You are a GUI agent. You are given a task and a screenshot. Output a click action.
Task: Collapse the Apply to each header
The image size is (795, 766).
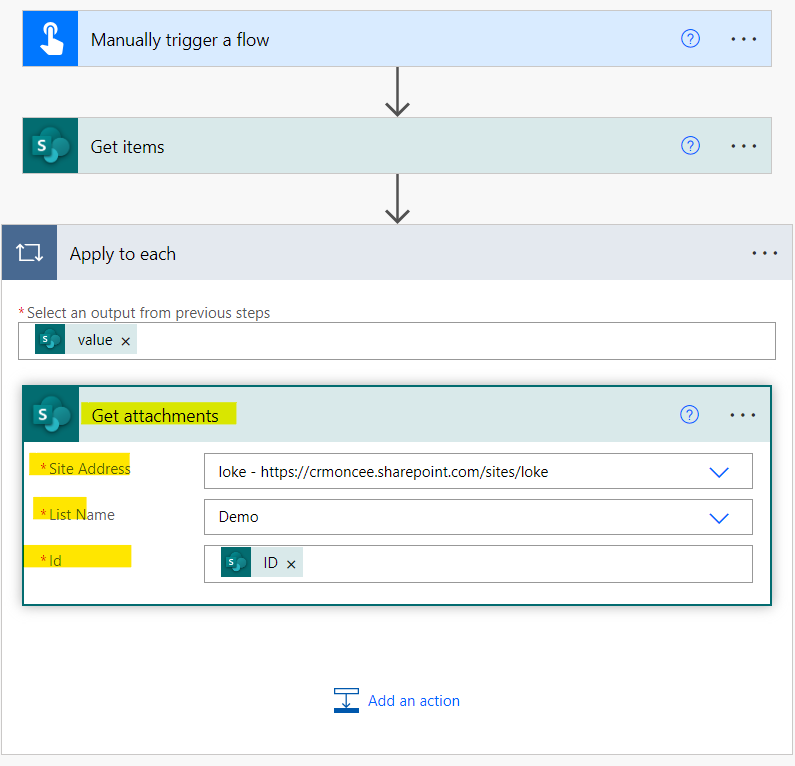point(397,252)
